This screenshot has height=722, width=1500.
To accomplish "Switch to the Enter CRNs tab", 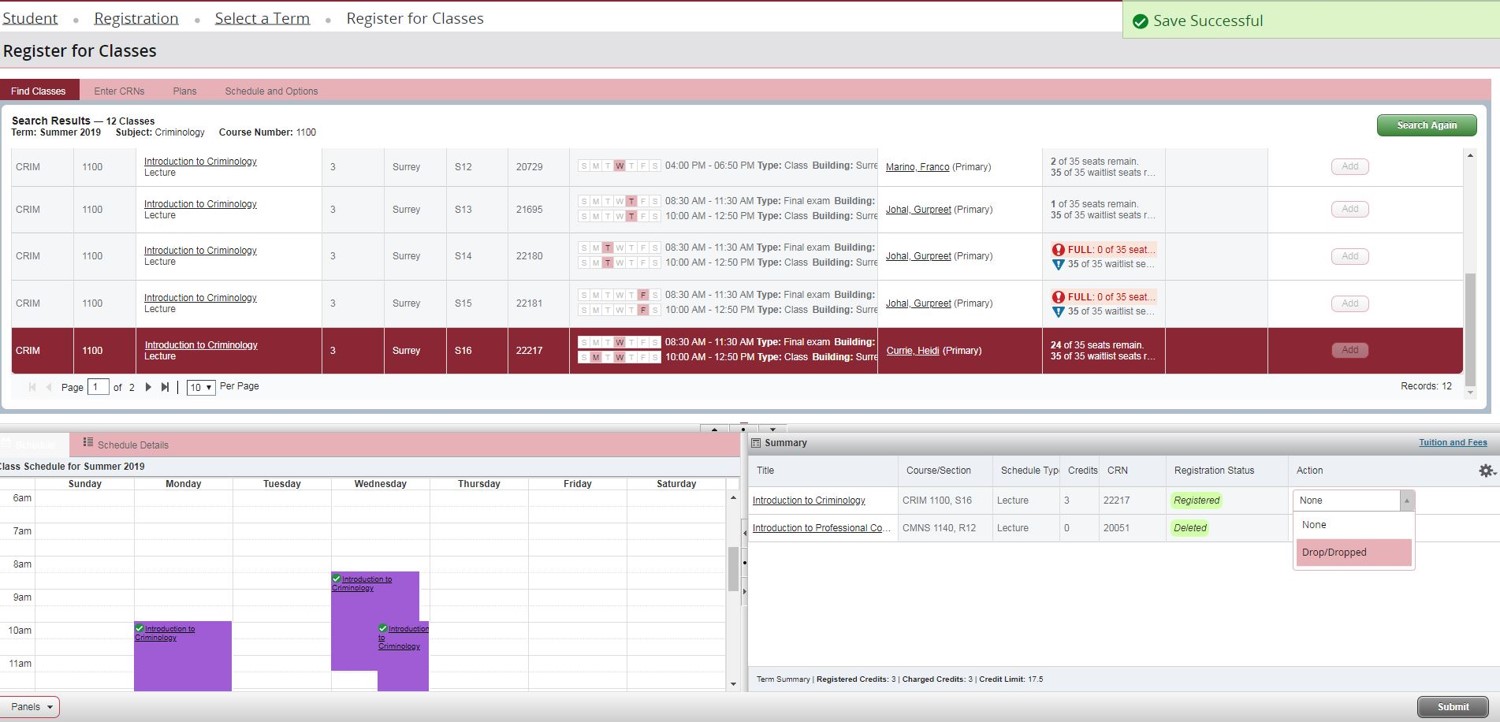I will [119, 91].
